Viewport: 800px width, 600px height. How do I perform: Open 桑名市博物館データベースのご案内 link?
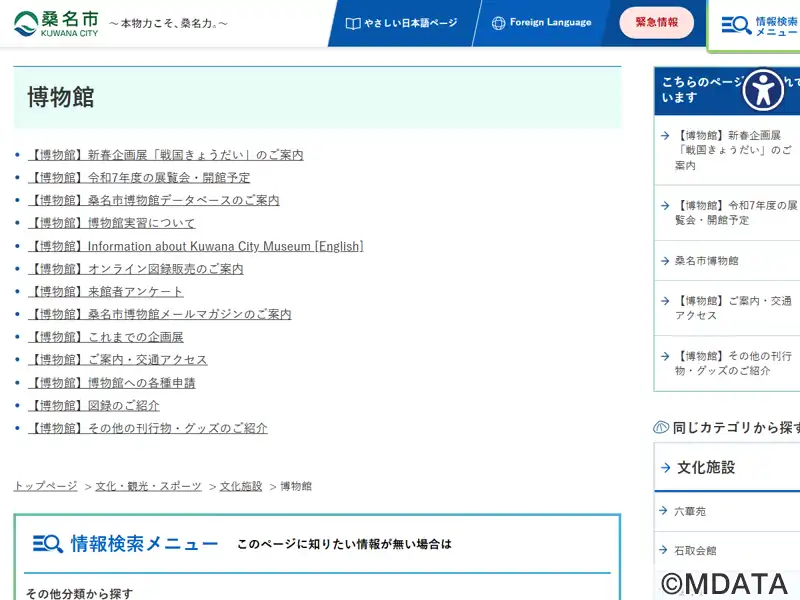[154, 200]
